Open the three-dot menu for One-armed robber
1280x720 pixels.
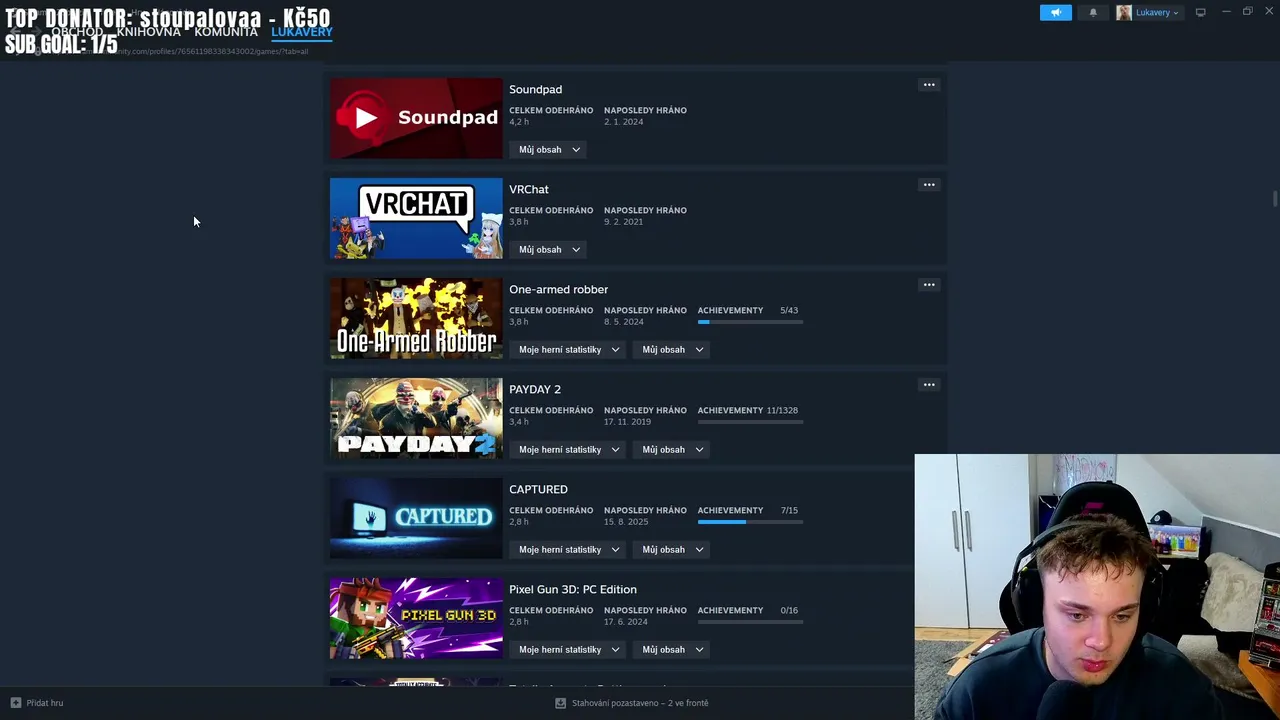(929, 285)
